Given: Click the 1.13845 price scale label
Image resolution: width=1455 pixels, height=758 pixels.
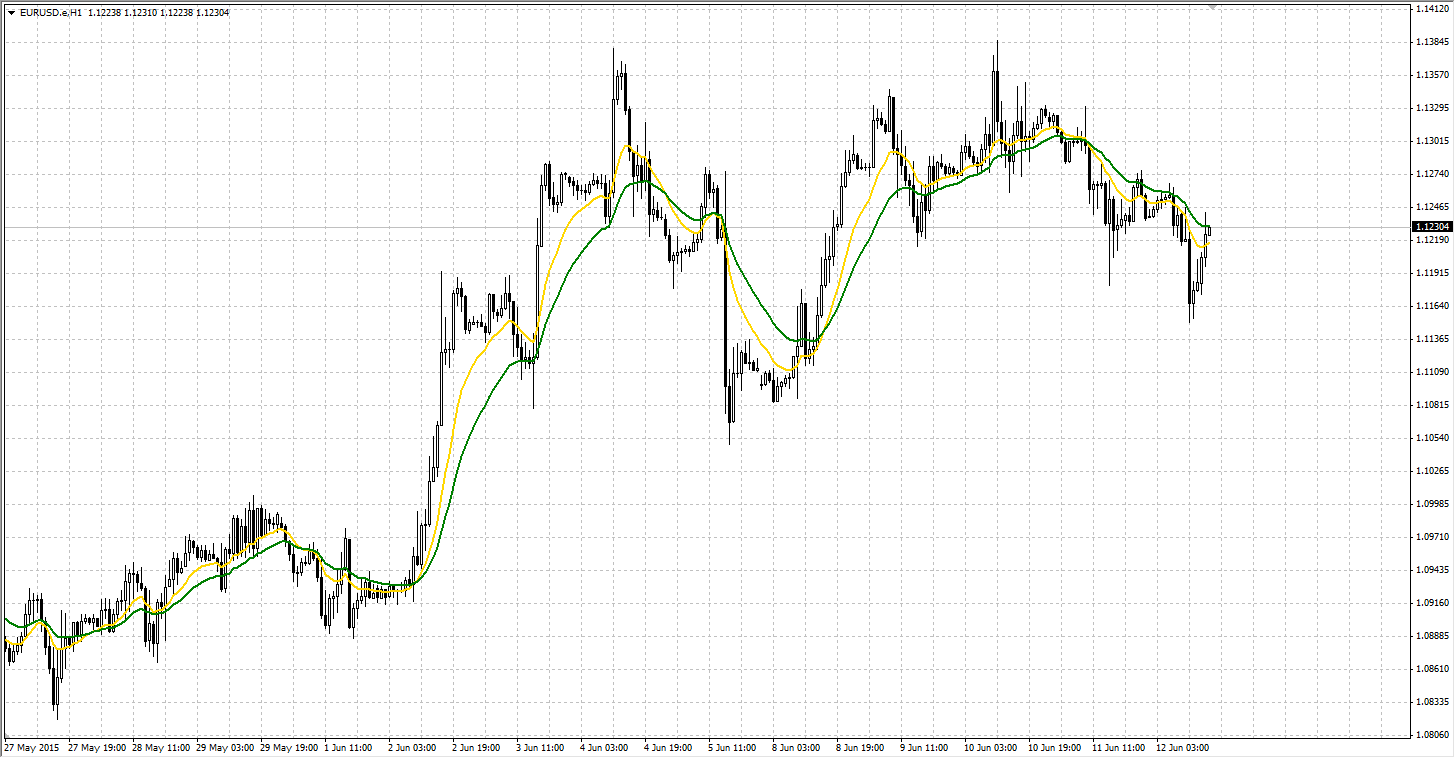Looking at the screenshot, I should [x=1431, y=42].
